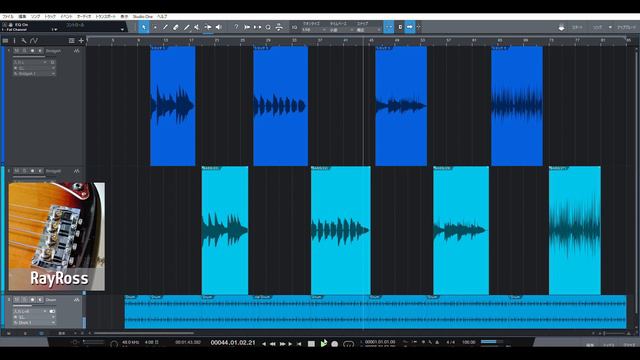Open the inspector "i" icon
This screenshot has width=640, height=360.
point(15,41)
